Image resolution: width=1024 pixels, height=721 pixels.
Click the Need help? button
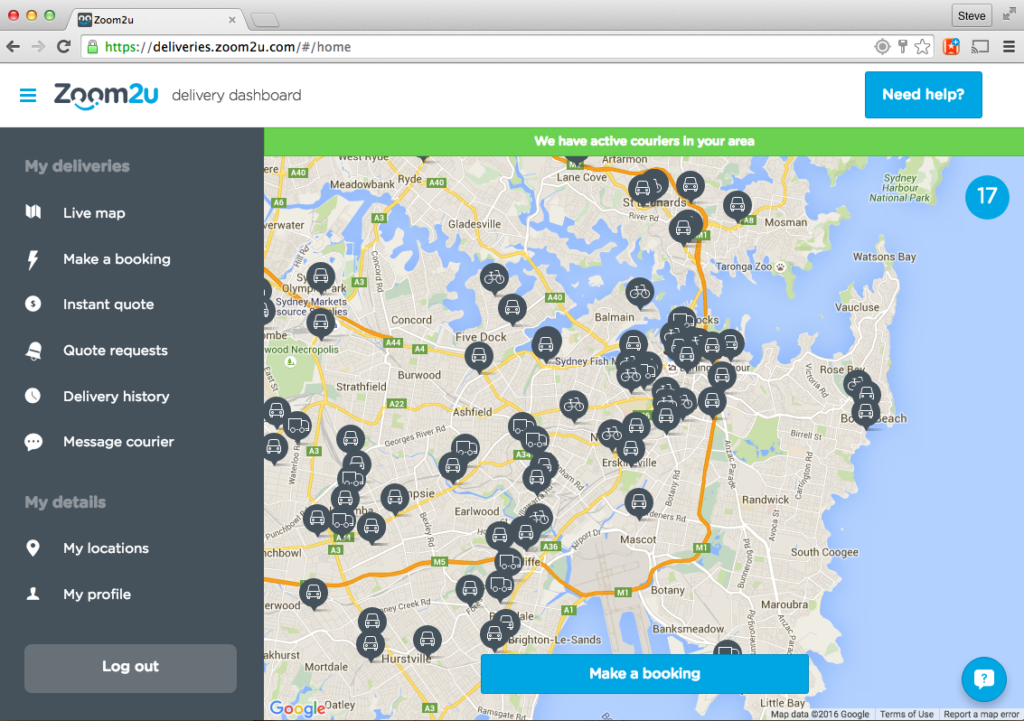pos(923,95)
